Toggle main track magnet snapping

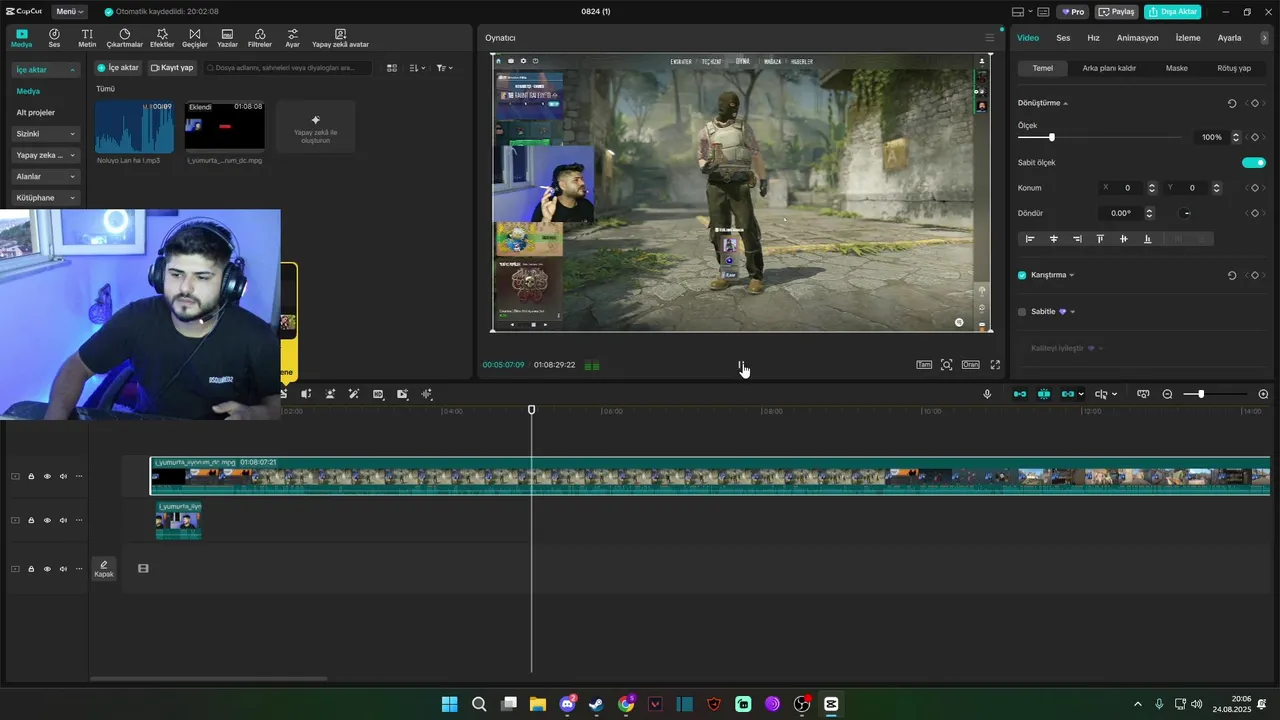[1020, 394]
